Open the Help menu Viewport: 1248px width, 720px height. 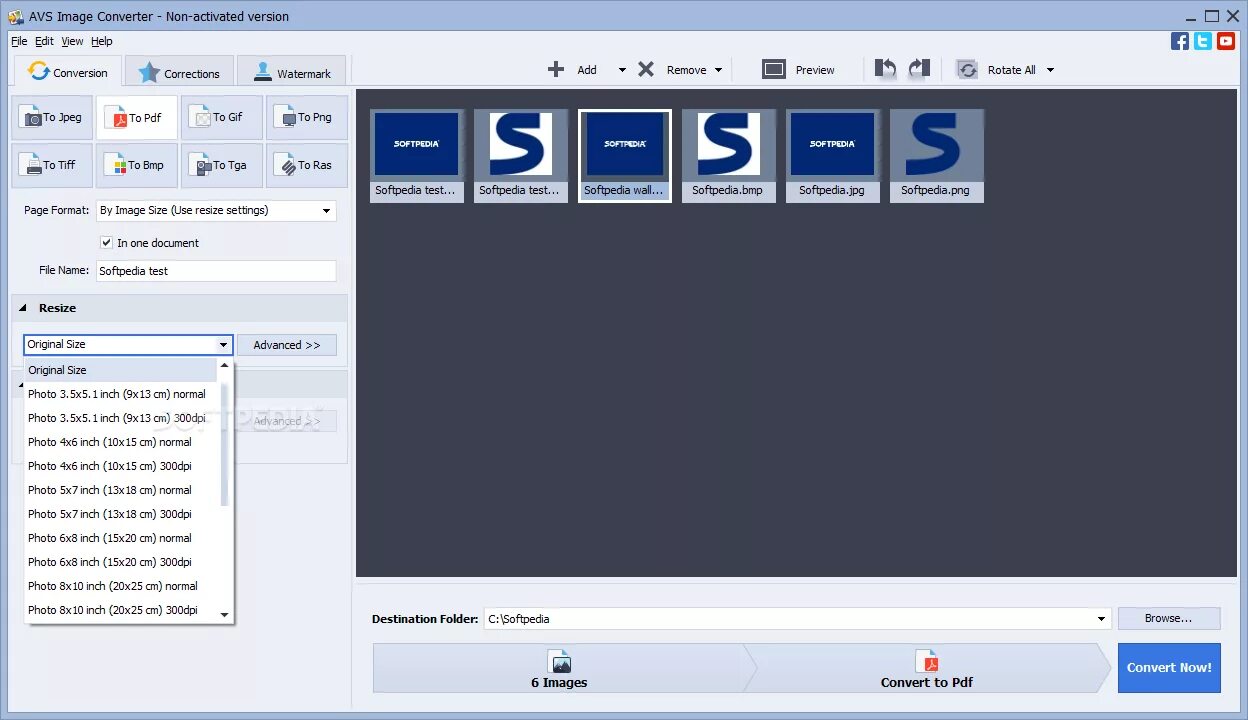coord(102,41)
